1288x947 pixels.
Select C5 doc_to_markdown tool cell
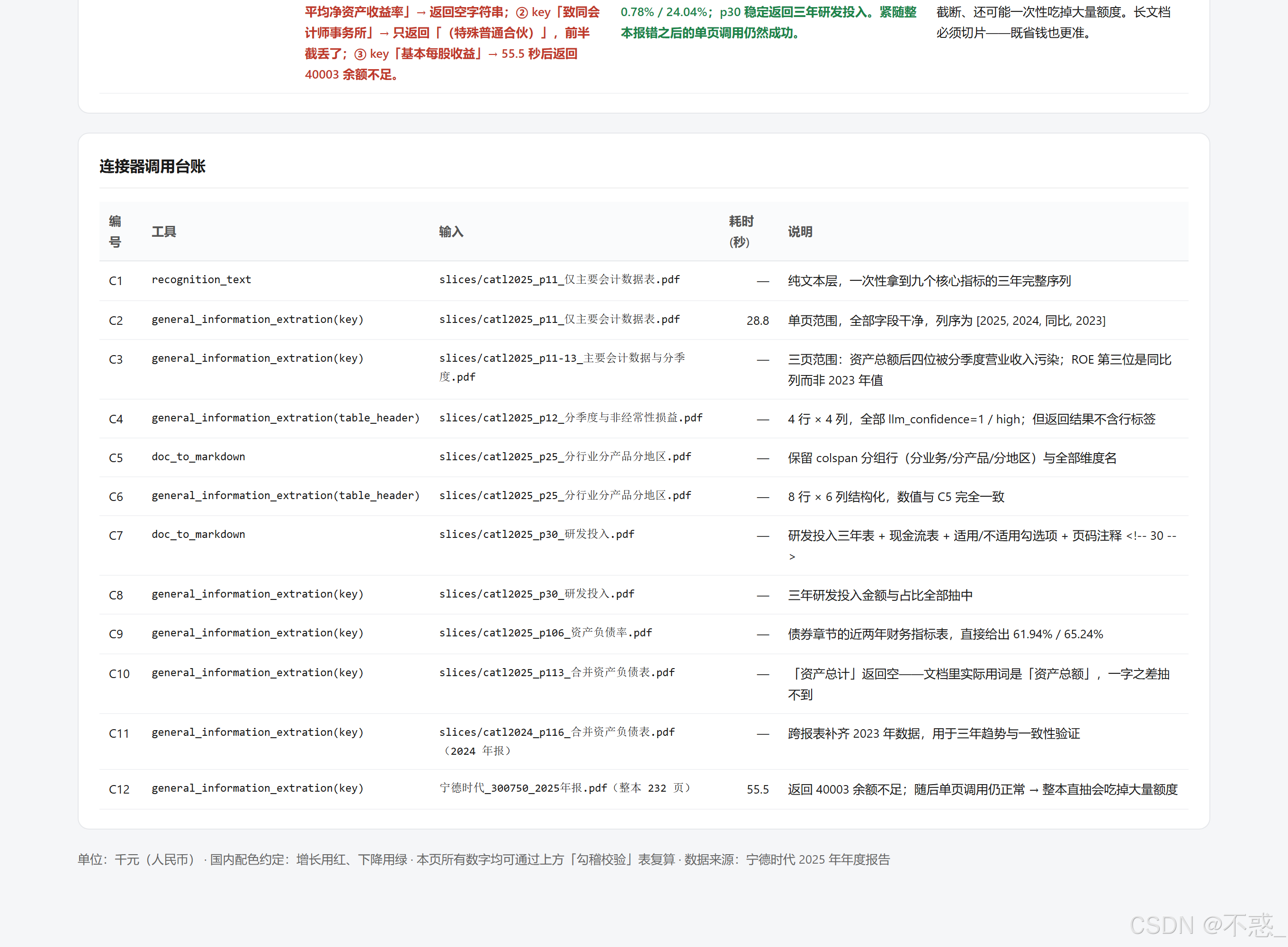click(198, 457)
